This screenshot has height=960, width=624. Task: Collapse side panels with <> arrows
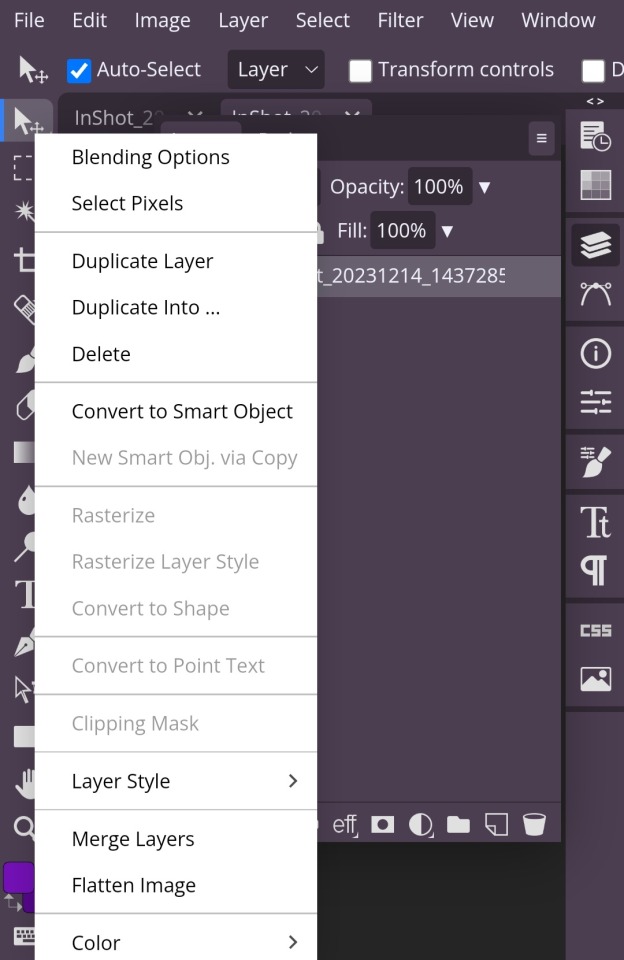[595, 101]
